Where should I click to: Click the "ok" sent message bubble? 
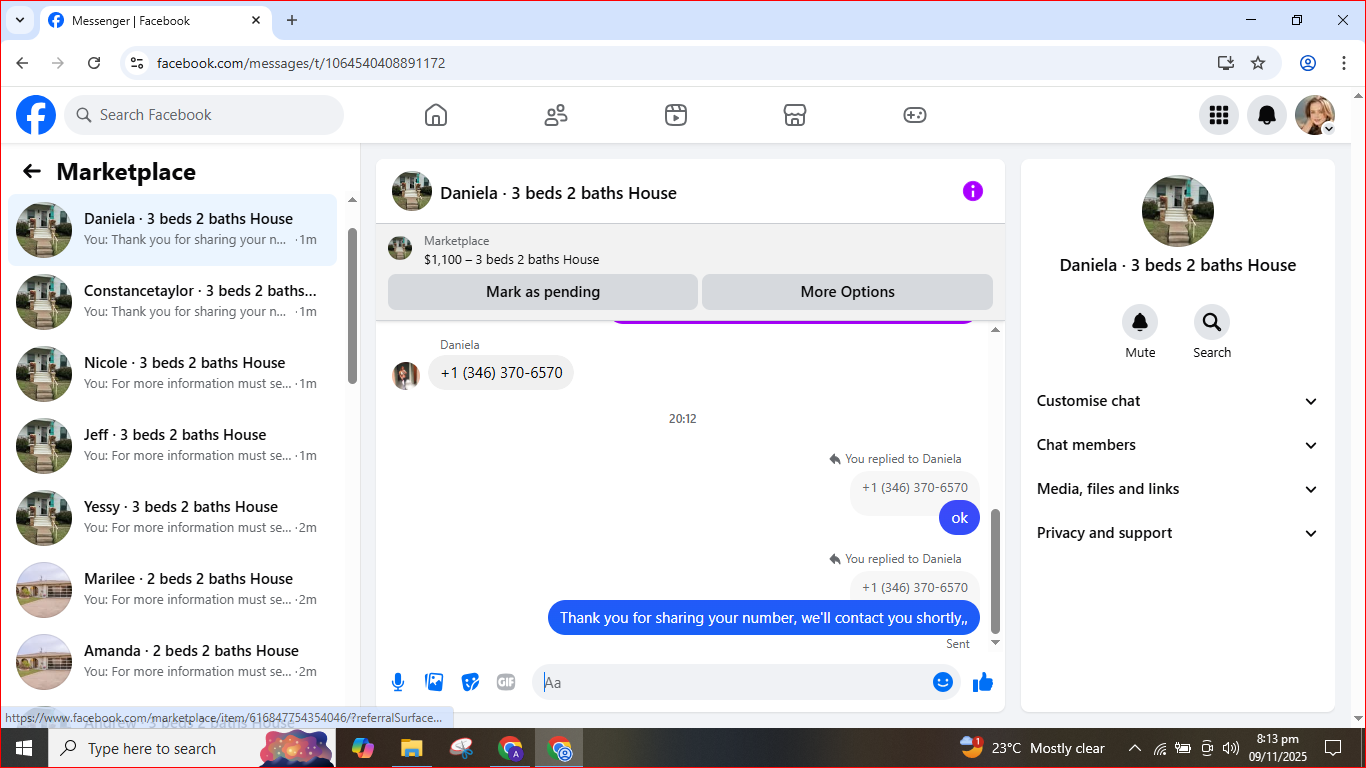(960, 518)
